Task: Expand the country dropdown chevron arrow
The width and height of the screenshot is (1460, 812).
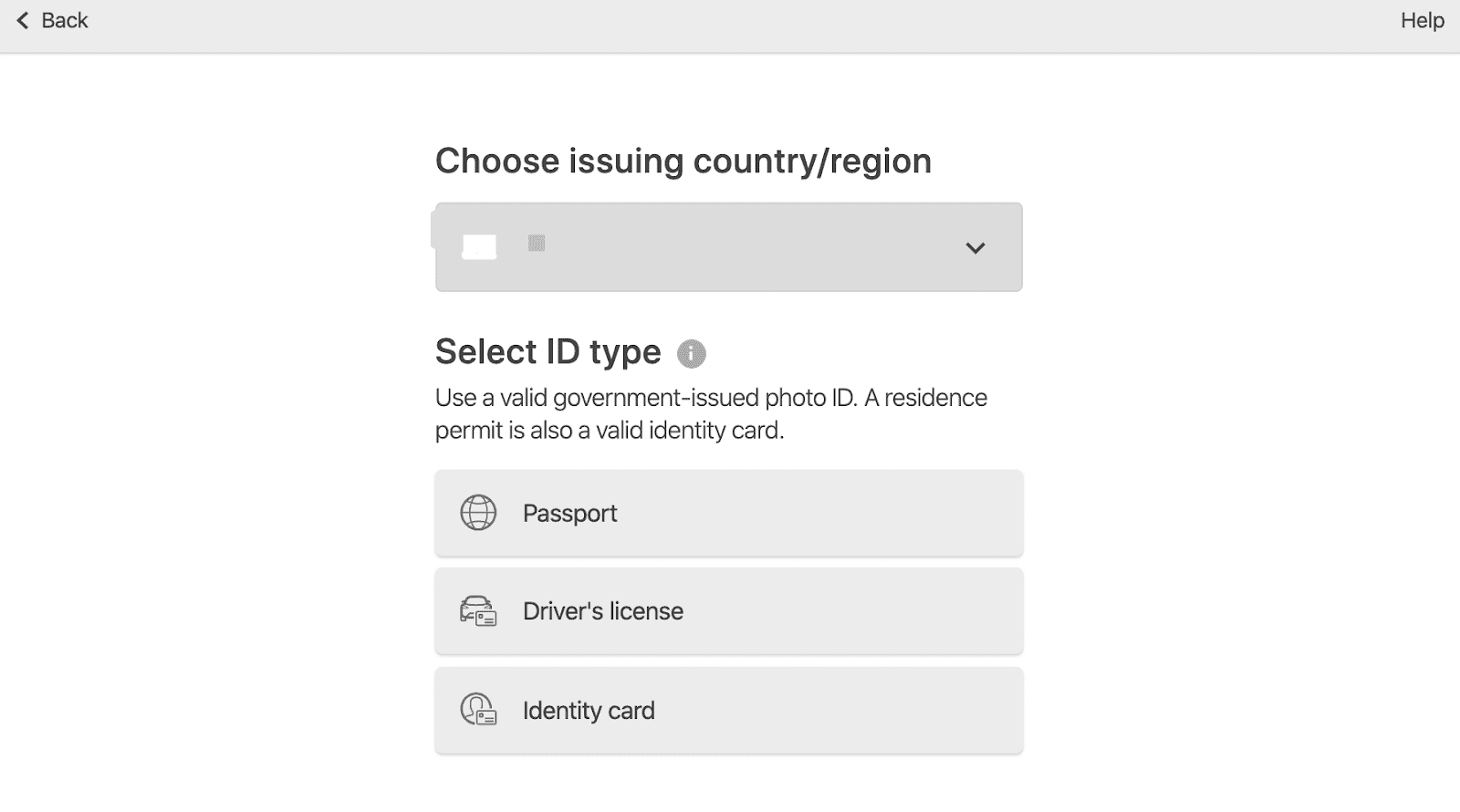Action: pyautogui.click(x=975, y=248)
